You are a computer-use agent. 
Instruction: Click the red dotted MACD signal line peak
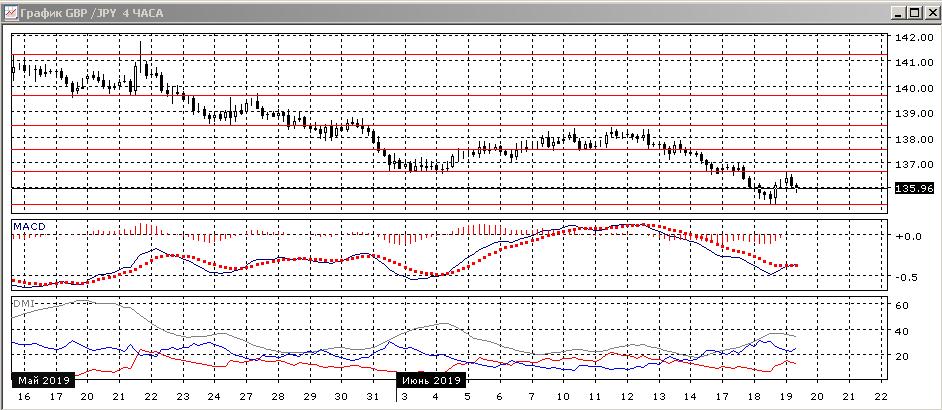coord(640,225)
